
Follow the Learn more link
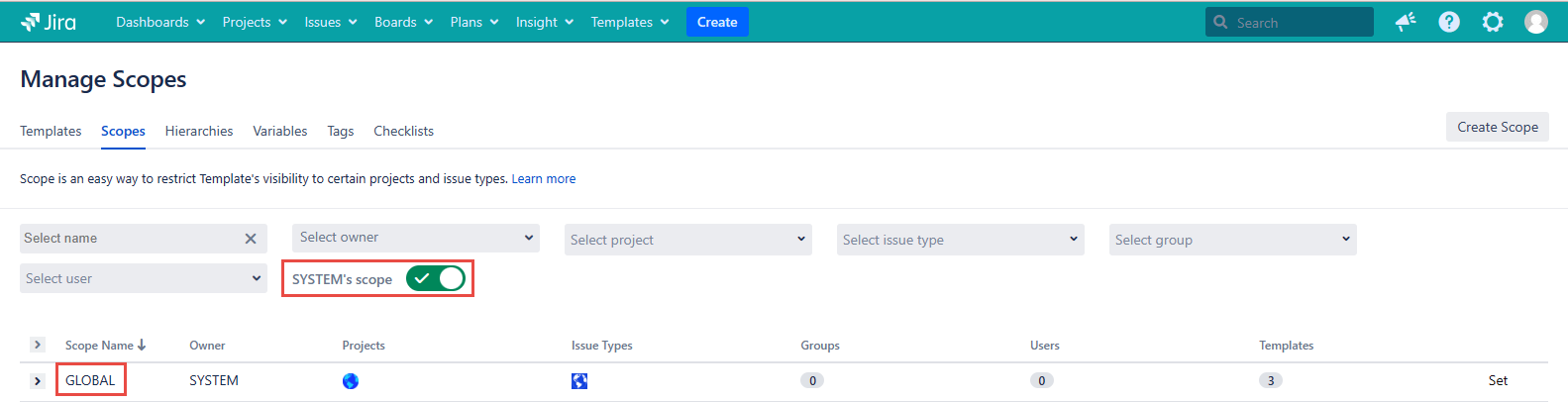[543, 179]
